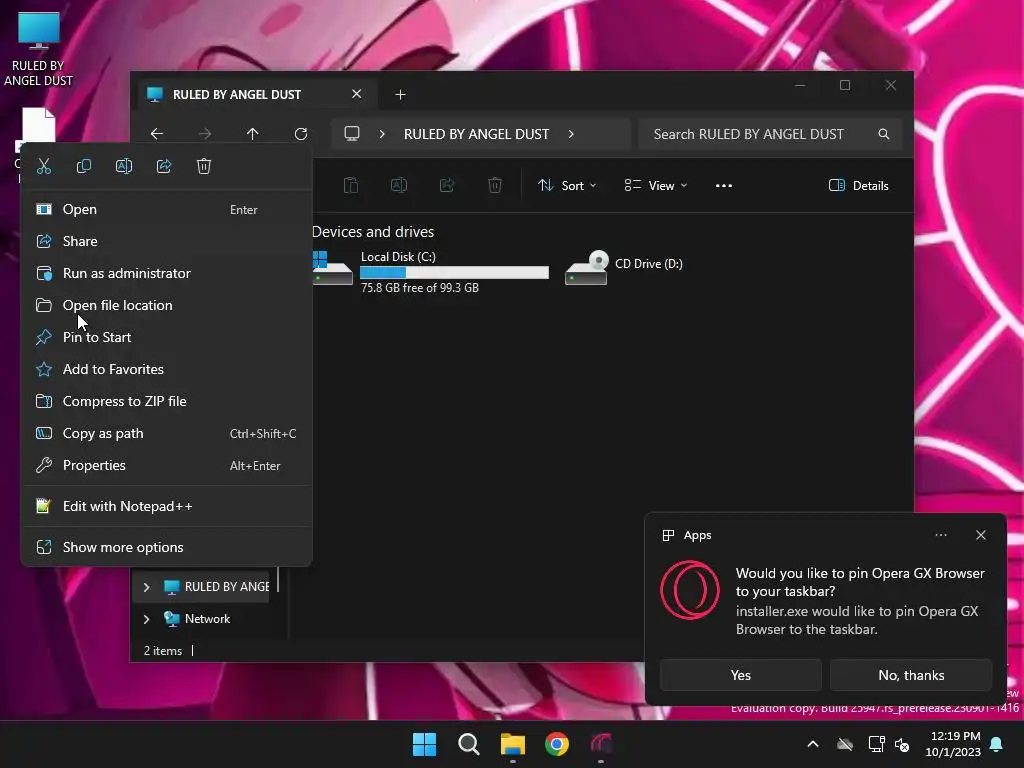Toggle the Details pane

click(x=859, y=185)
